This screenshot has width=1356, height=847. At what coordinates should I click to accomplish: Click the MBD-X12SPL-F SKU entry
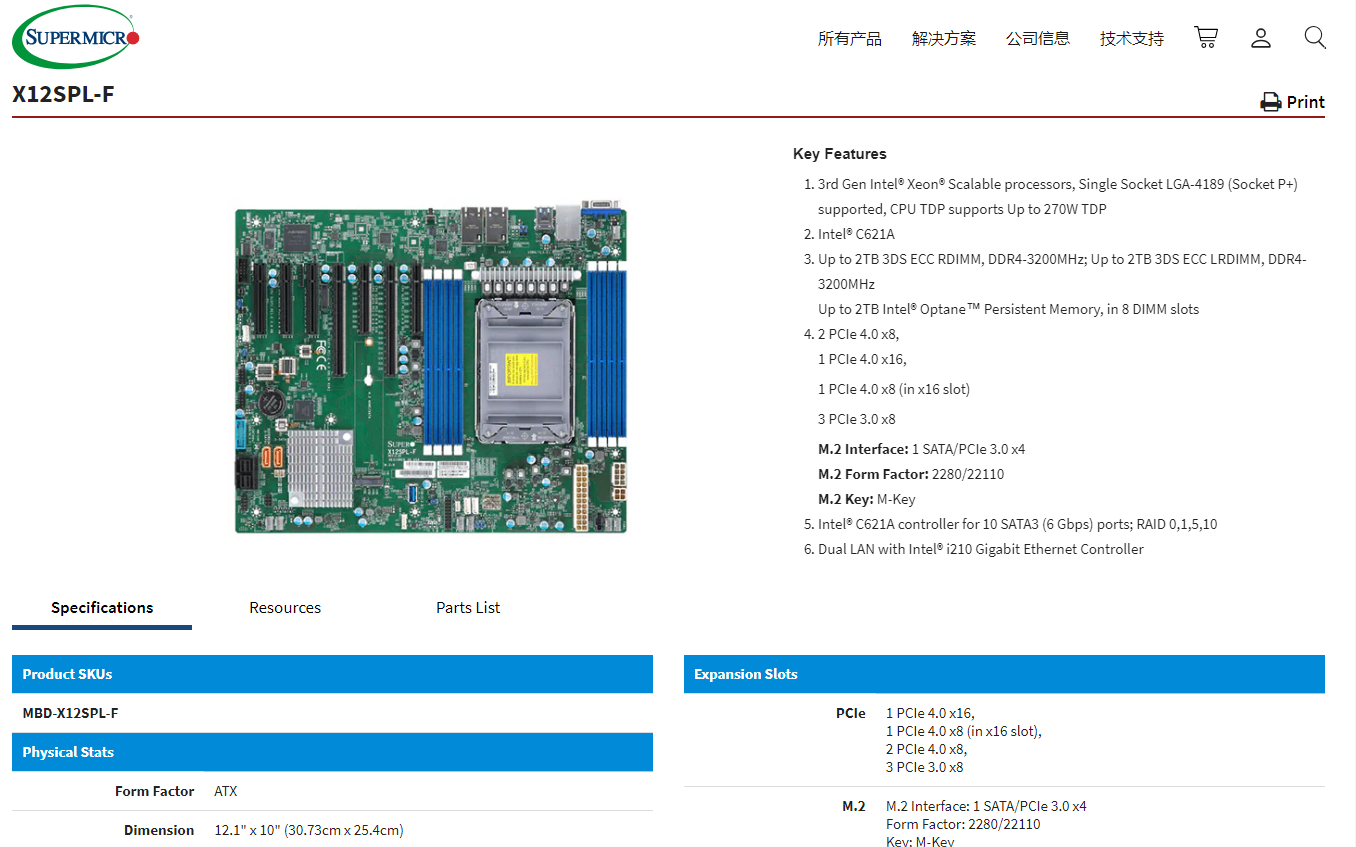70,713
